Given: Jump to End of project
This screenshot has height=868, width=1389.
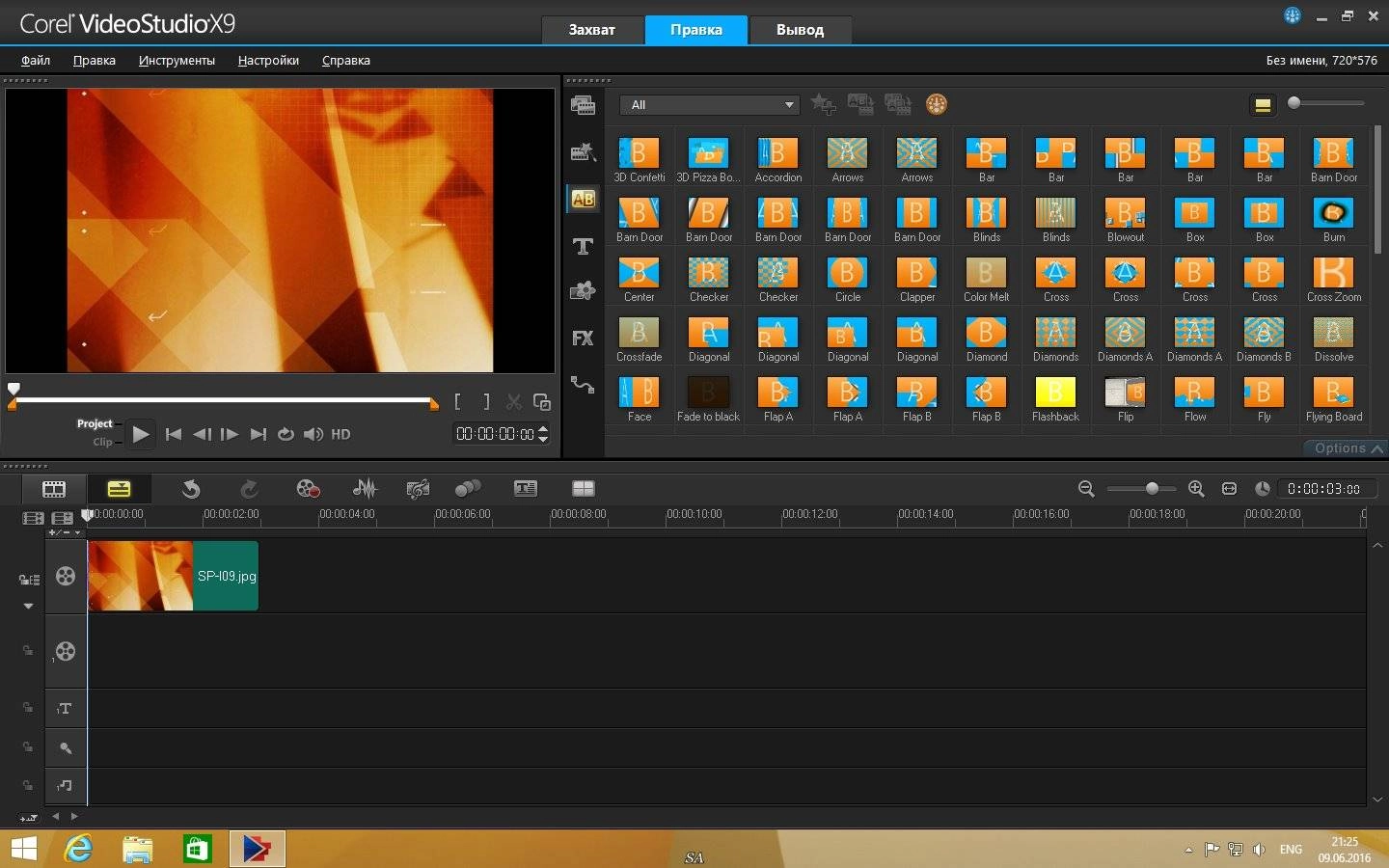Looking at the screenshot, I should (258, 434).
